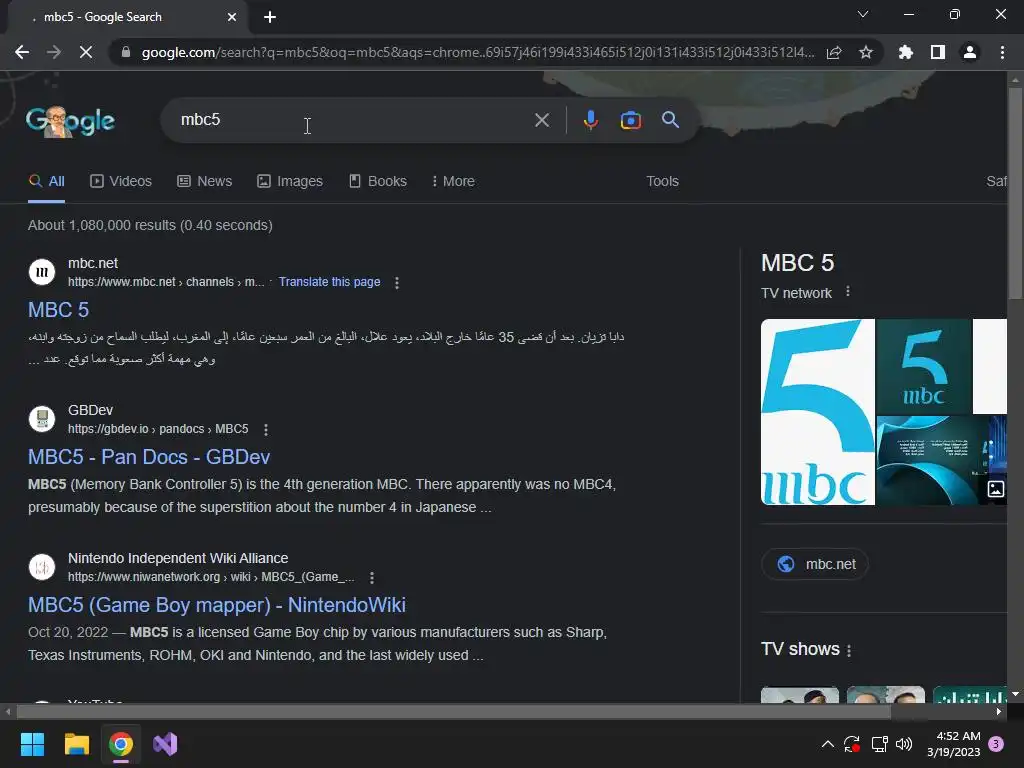Submit the search with the magnifier icon
Viewport: 1024px width, 768px height.
click(670, 120)
